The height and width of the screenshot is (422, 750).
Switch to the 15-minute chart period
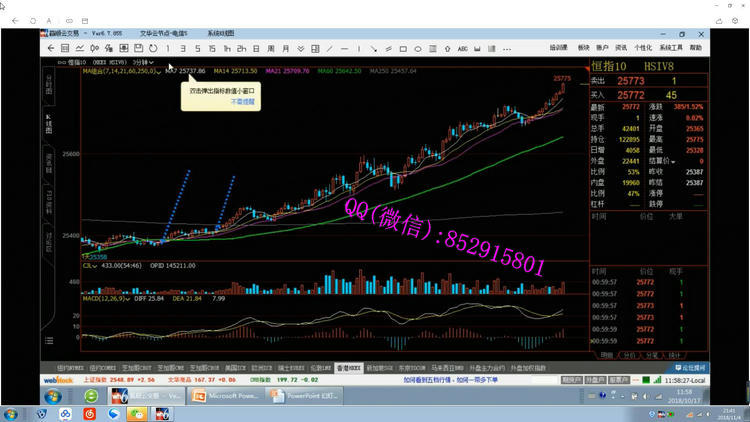[213, 47]
